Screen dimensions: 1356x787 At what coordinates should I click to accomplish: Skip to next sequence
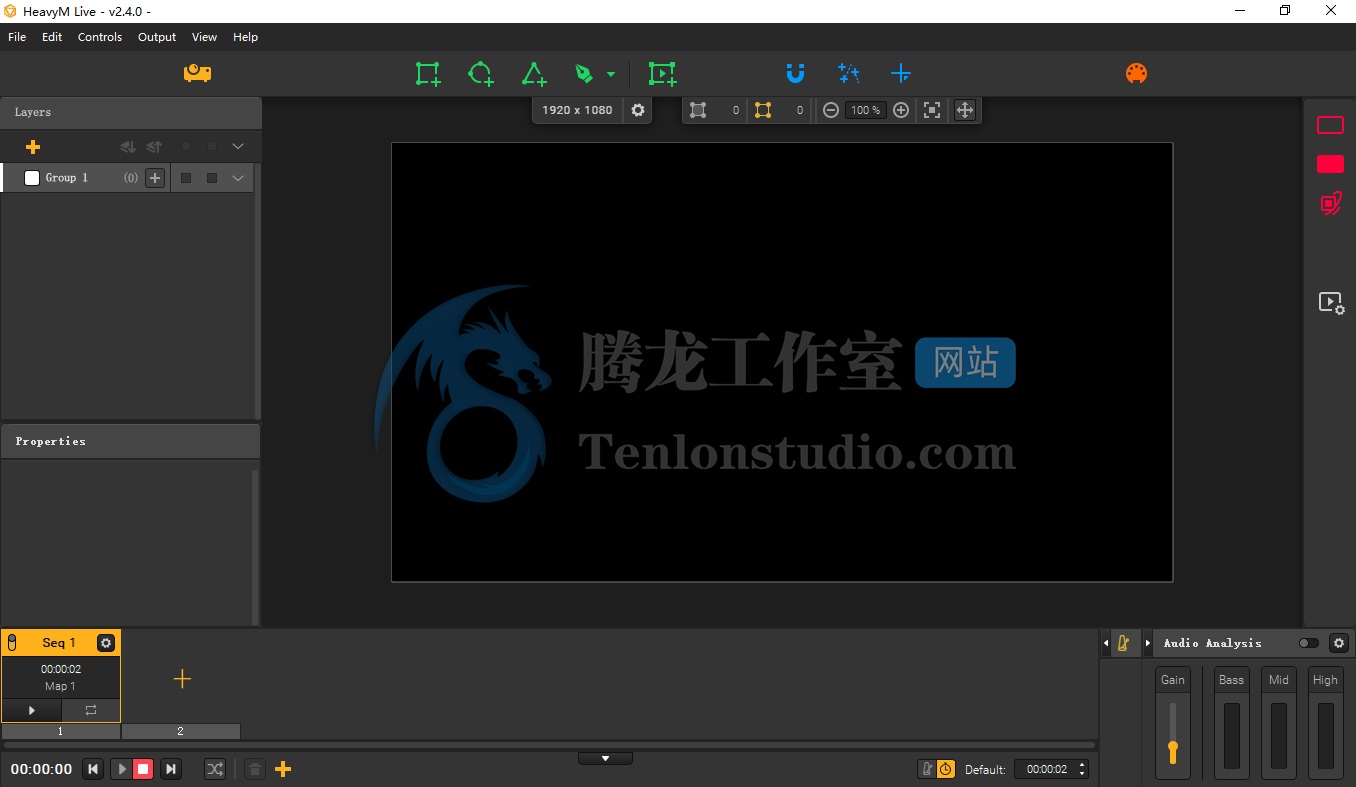point(171,769)
